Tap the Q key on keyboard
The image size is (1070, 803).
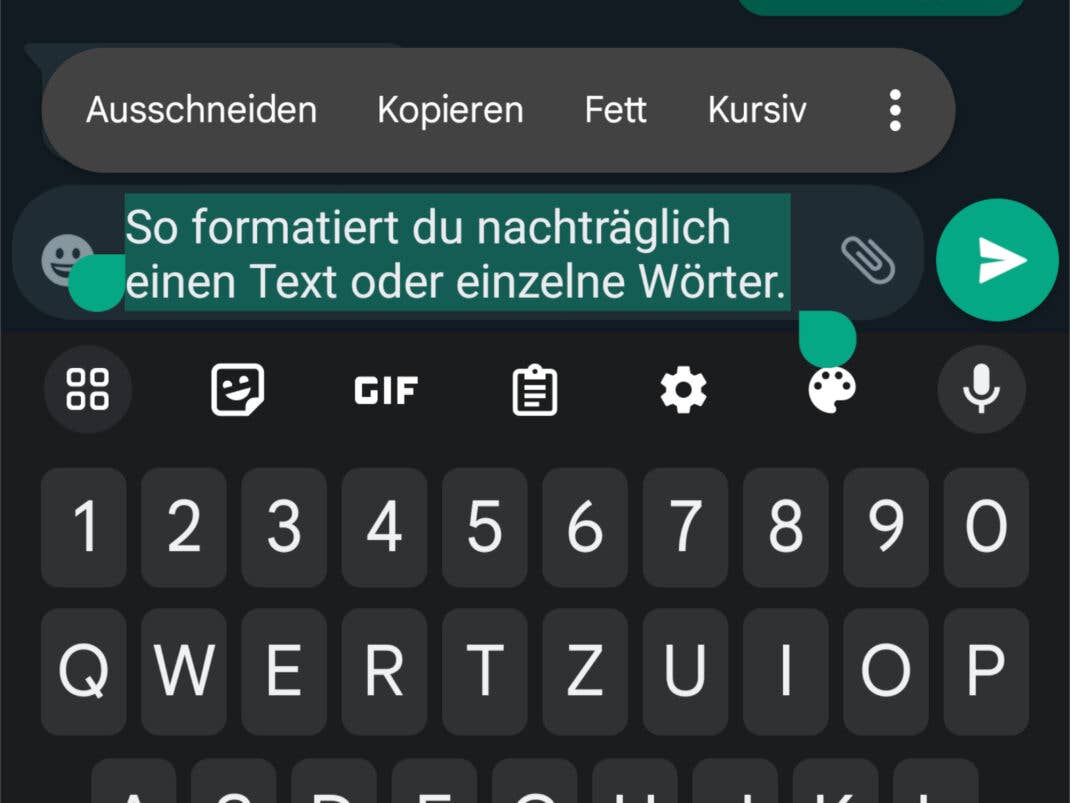(83, 672)
